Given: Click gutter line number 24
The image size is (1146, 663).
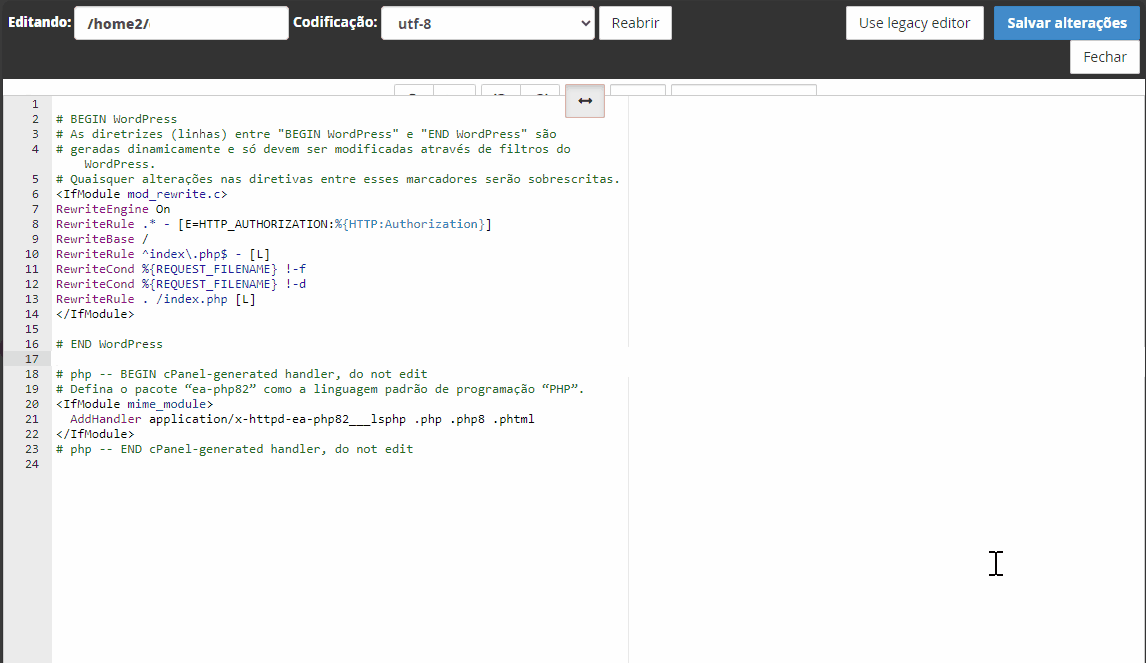Looking at the screenshot, I should click(x=32, y=464).
